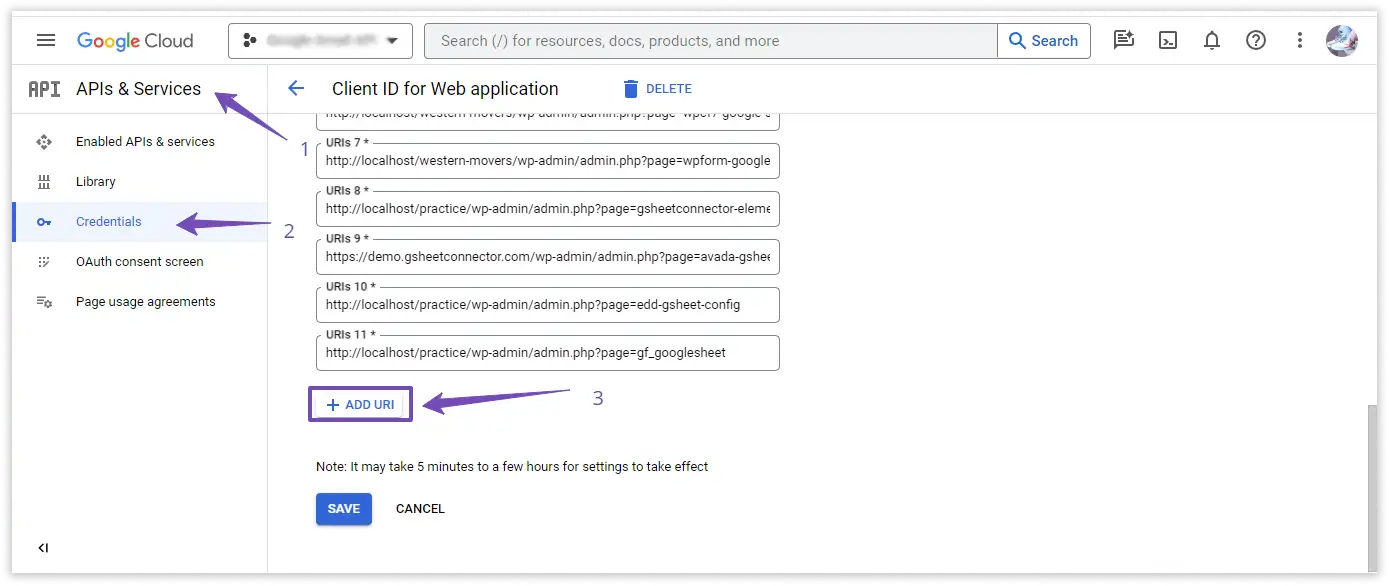Cancel changes with the CANCEL button
This screenshot has height=586, width=1389.
(x=420, y=508)
